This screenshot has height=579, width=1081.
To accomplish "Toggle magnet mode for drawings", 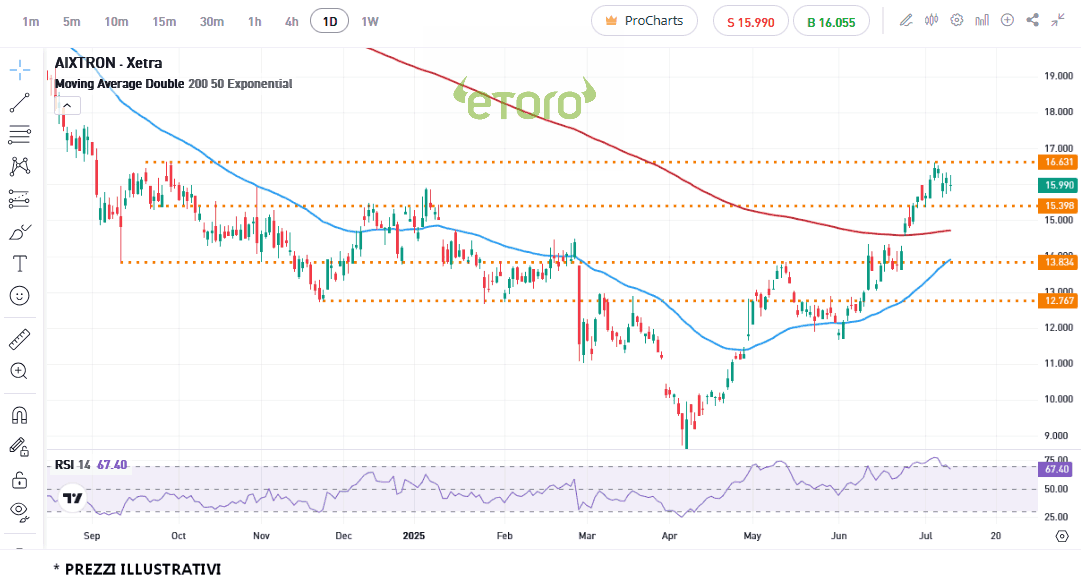I will tap(19, 415).
